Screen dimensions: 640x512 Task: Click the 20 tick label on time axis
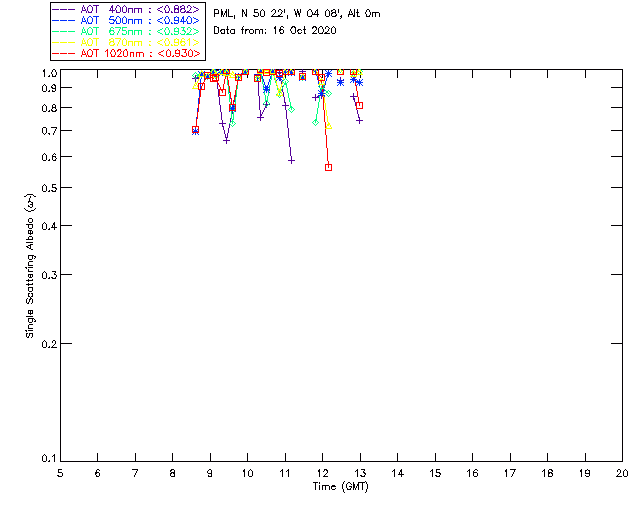point(622,472)
